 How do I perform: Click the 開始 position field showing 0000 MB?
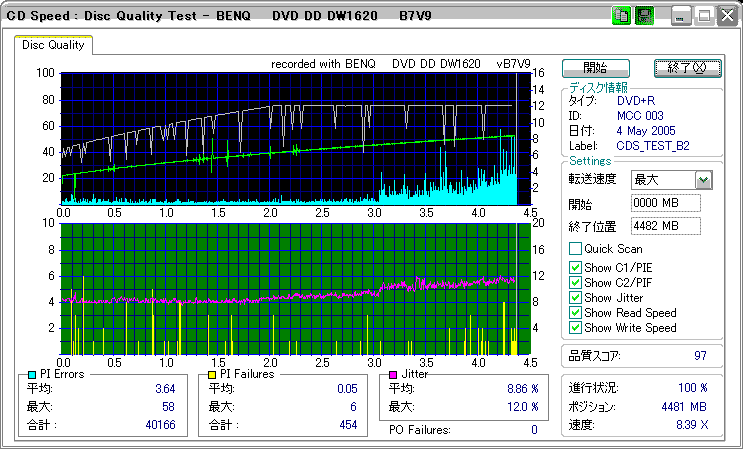click(665, 203)
